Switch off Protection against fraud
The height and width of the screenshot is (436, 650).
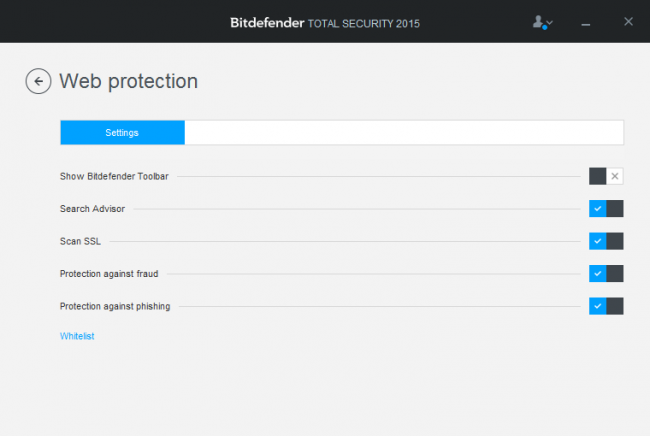(606, 273)
